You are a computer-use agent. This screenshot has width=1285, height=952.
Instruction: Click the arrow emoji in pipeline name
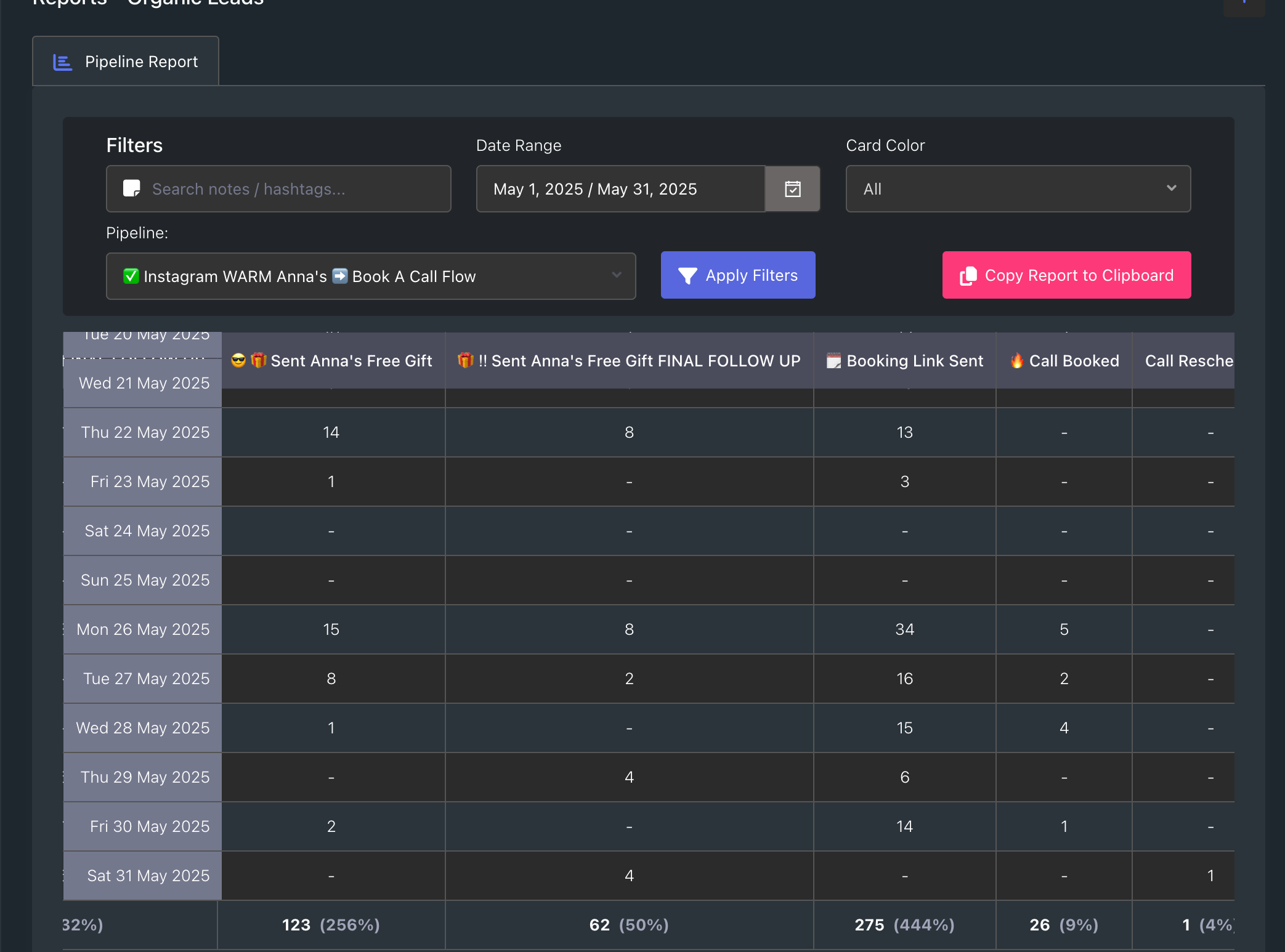click(340, 275)
